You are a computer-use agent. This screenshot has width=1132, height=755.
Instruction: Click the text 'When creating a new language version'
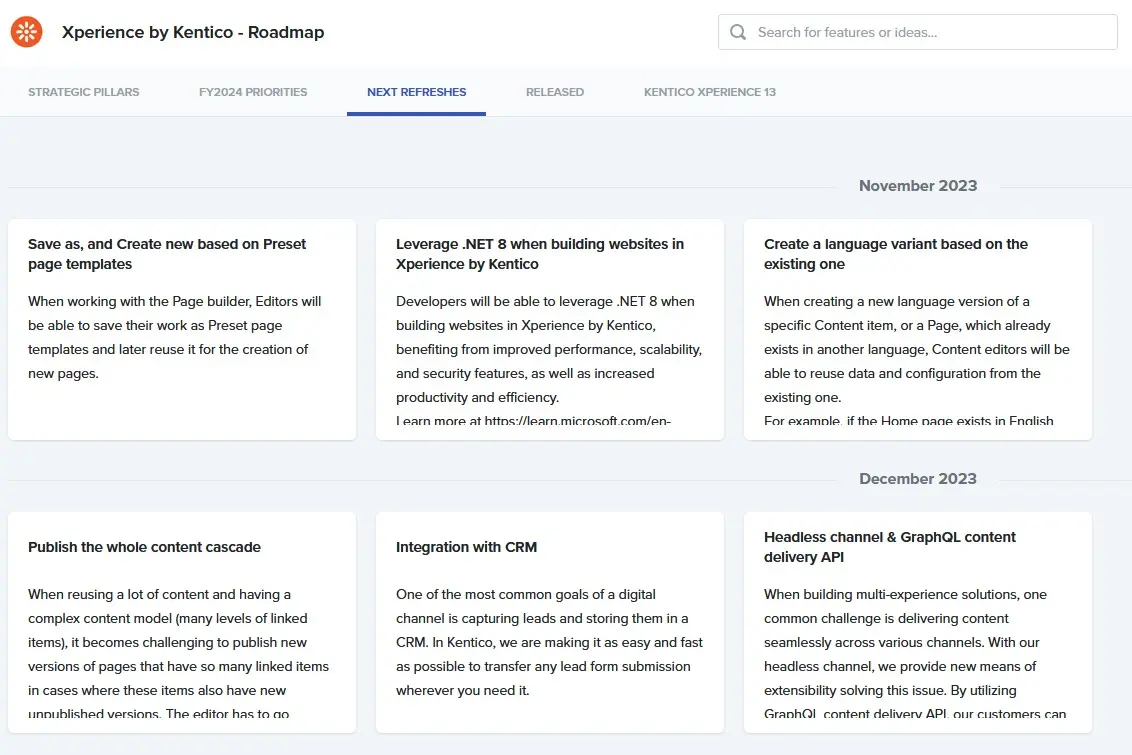(897, 302)
